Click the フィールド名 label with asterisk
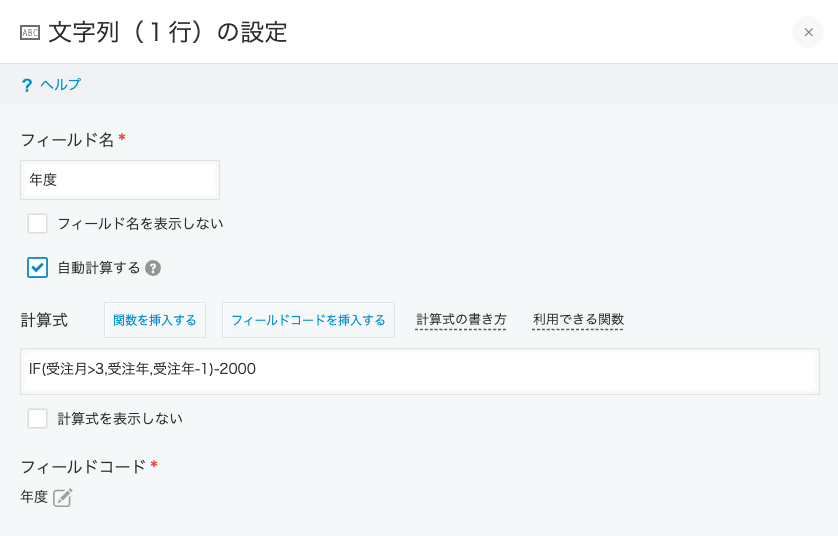The width and height of the screenshot is (838, 536). (73, 140)
